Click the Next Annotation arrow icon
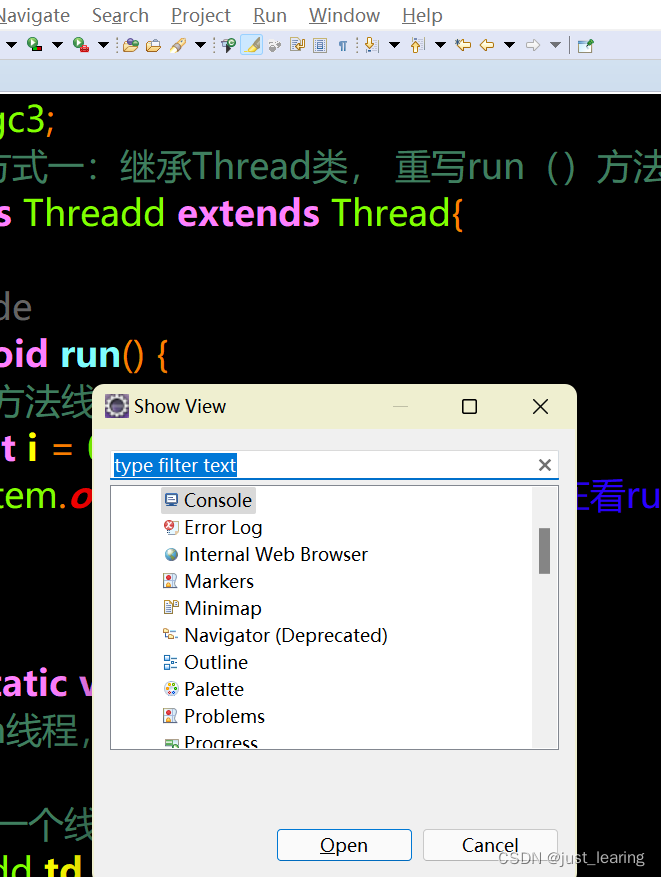The height and width of the screenshot is (877, 661). click(x=371, y=45)
